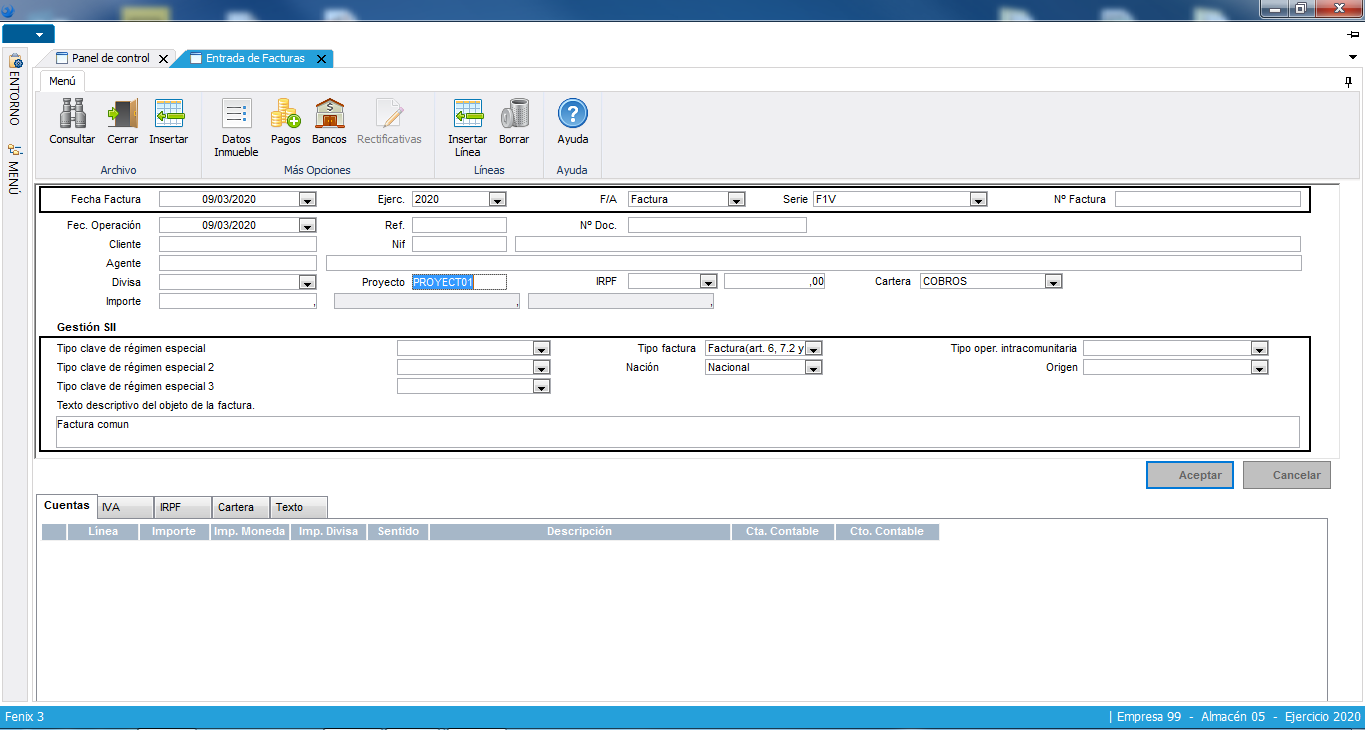Click the Insertar Línea icon
1365x730 pixels.
(x=467, y=114)
